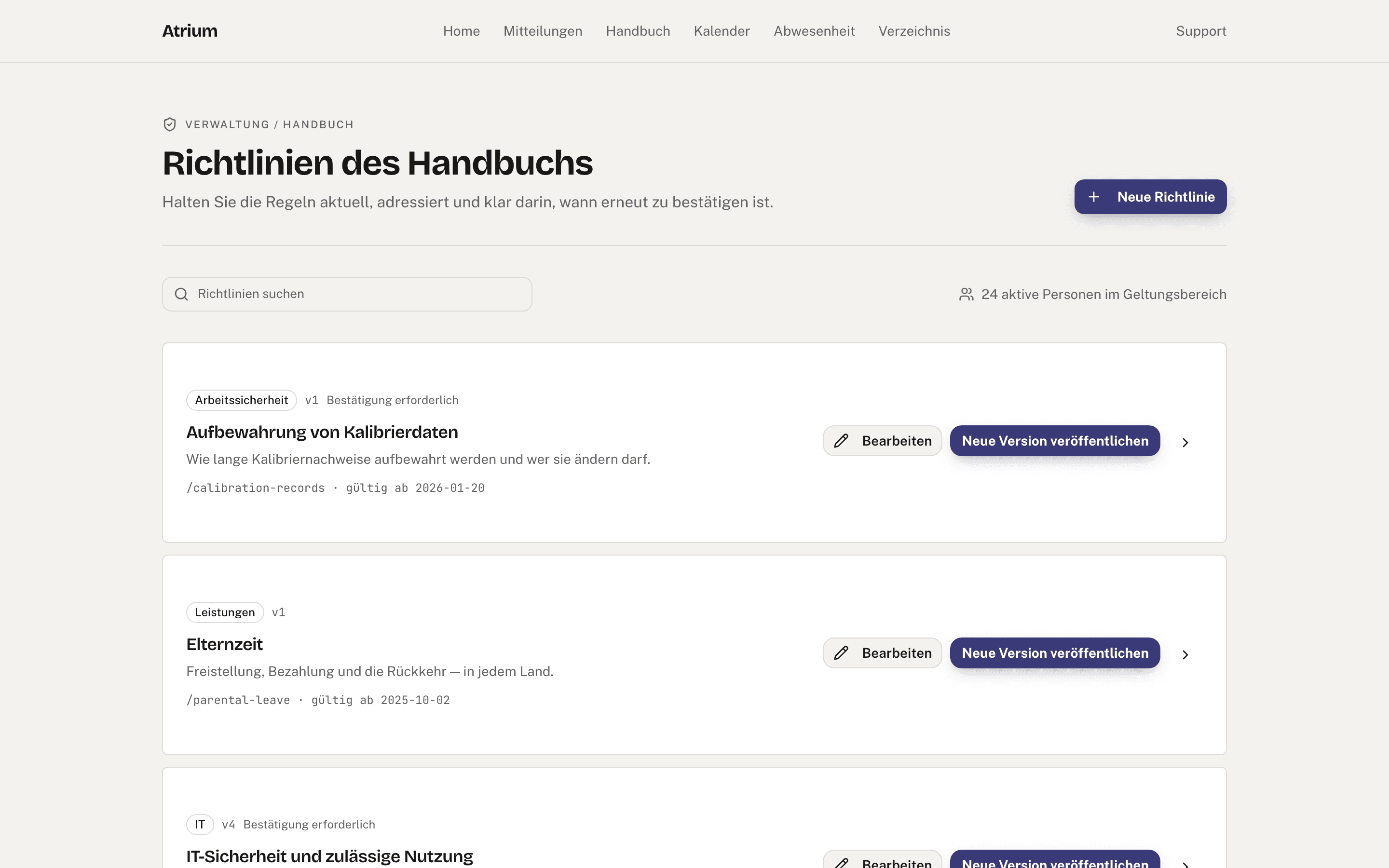Click Bearbeiten label for Elternzeit policy
Viewport: 1389px width, 868px height.
897,653
